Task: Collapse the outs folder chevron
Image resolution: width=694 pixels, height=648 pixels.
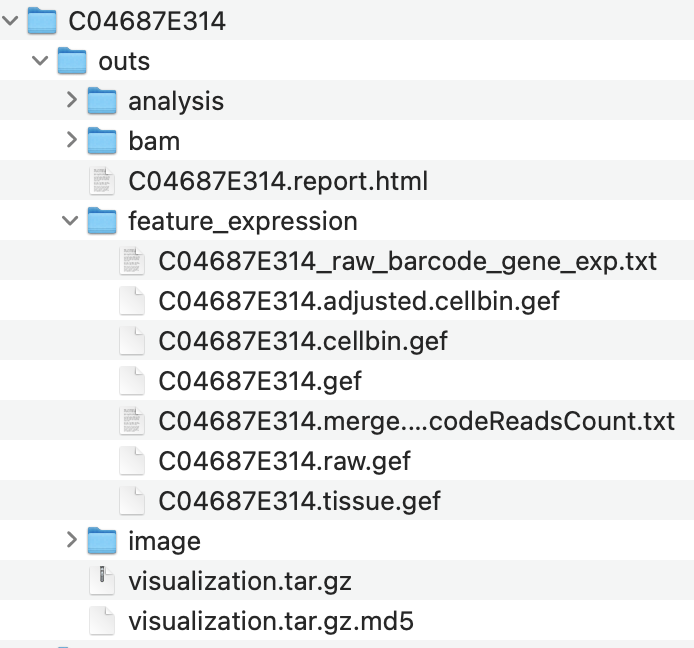Action: [40, 61]
